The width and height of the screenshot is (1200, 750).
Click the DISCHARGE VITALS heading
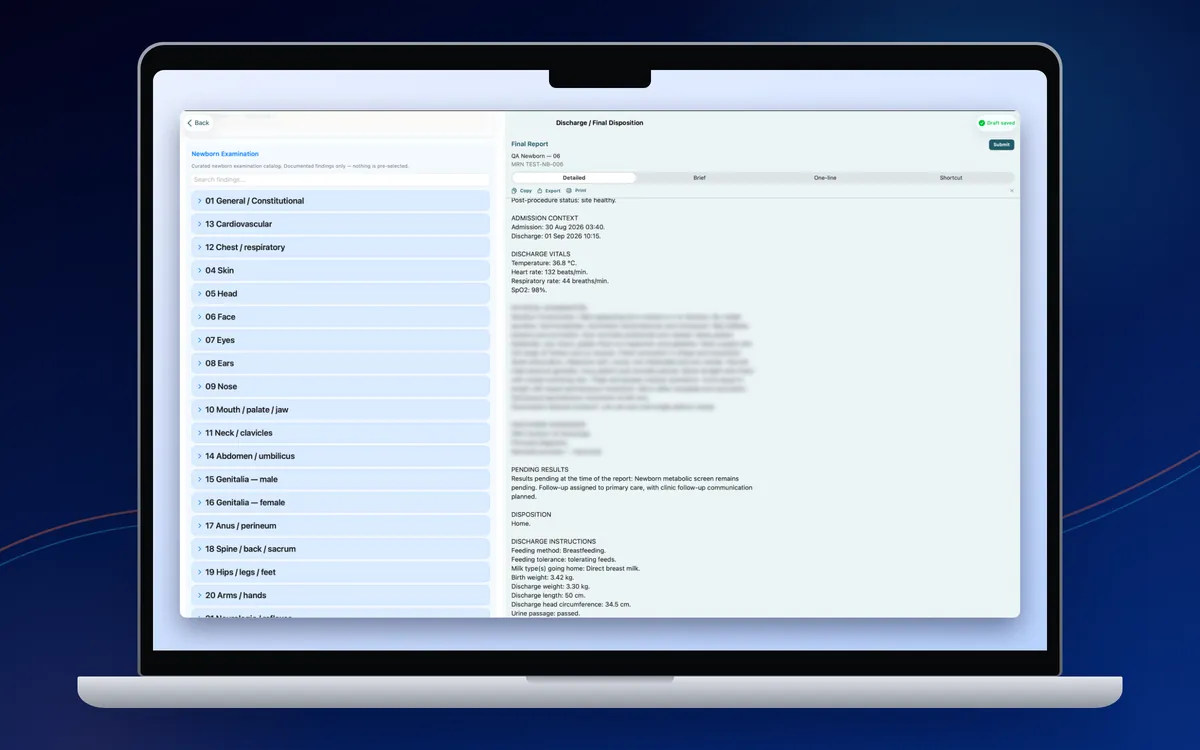[541, 254]
